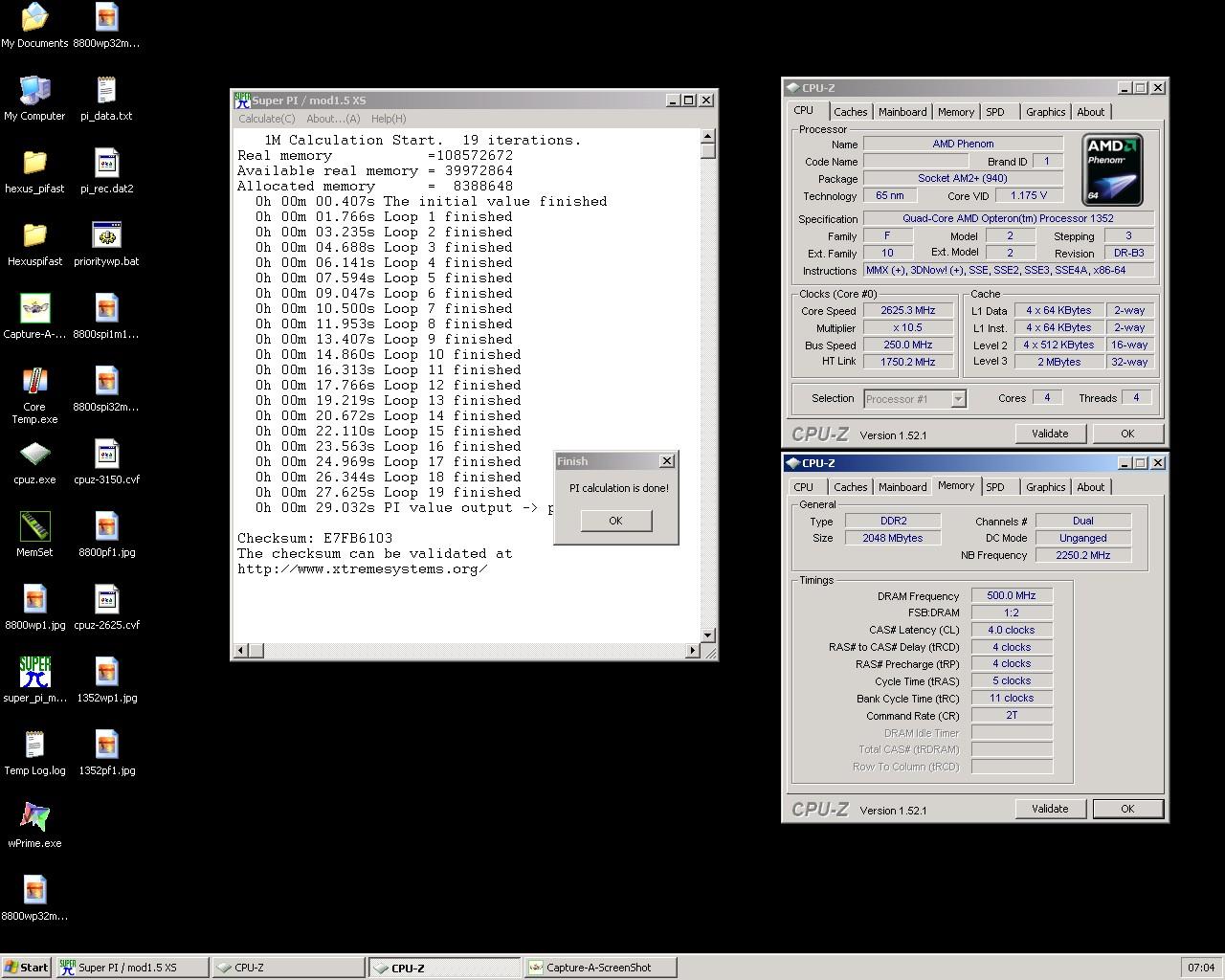Open the SPD tab in upper CPU-Z window
This screenshot has height=980, width=1225.
[995, 112]
